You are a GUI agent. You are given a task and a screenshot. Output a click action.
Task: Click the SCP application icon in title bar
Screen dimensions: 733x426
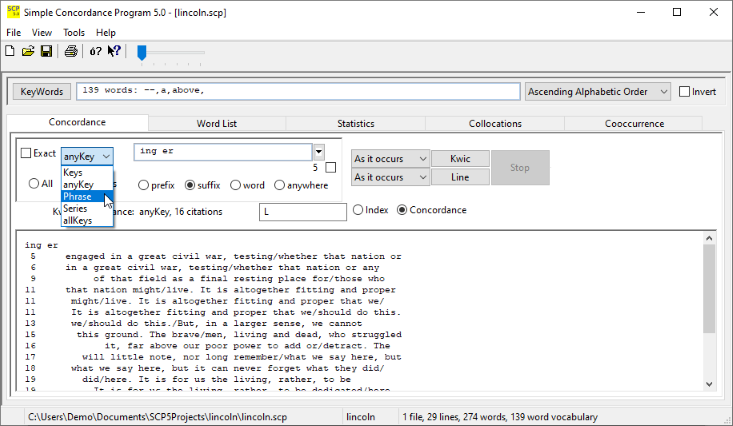13,12
